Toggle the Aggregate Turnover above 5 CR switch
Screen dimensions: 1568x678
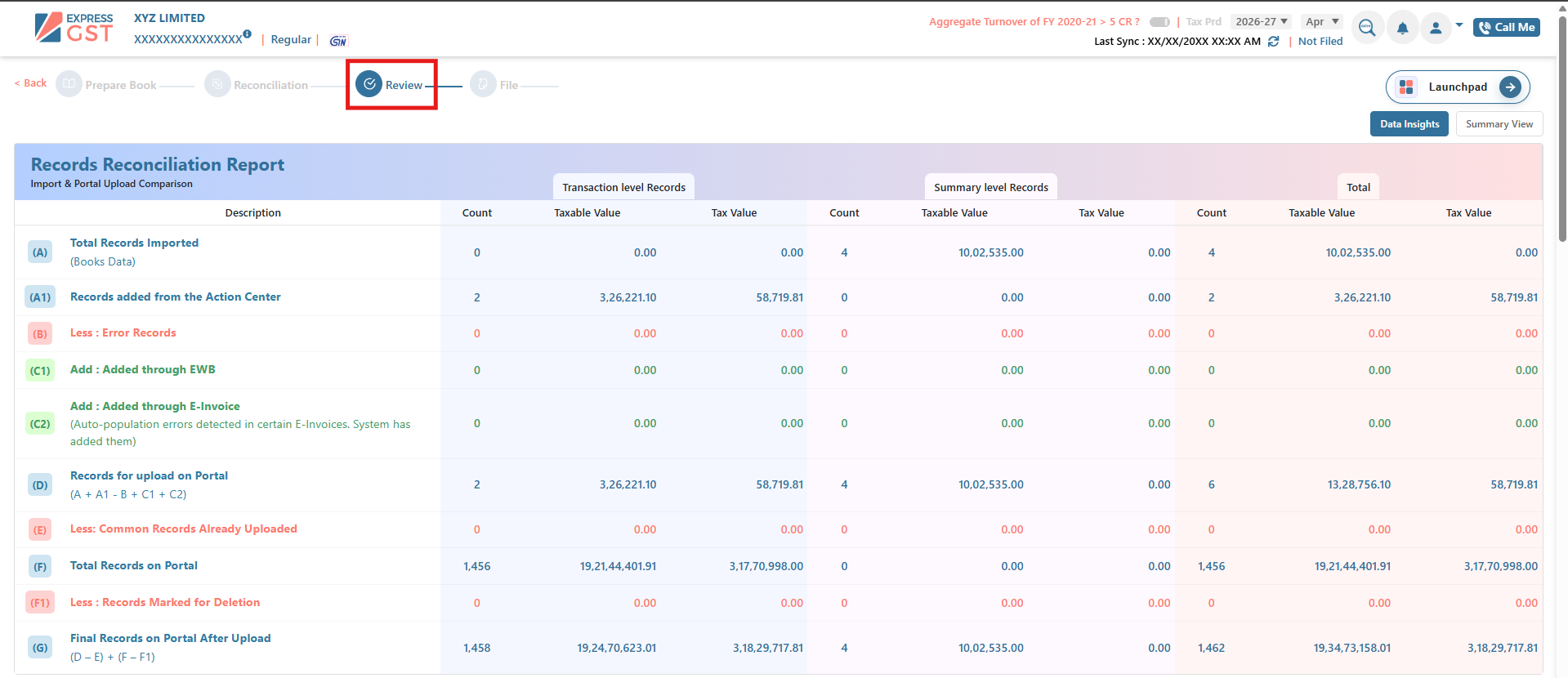1159,22
